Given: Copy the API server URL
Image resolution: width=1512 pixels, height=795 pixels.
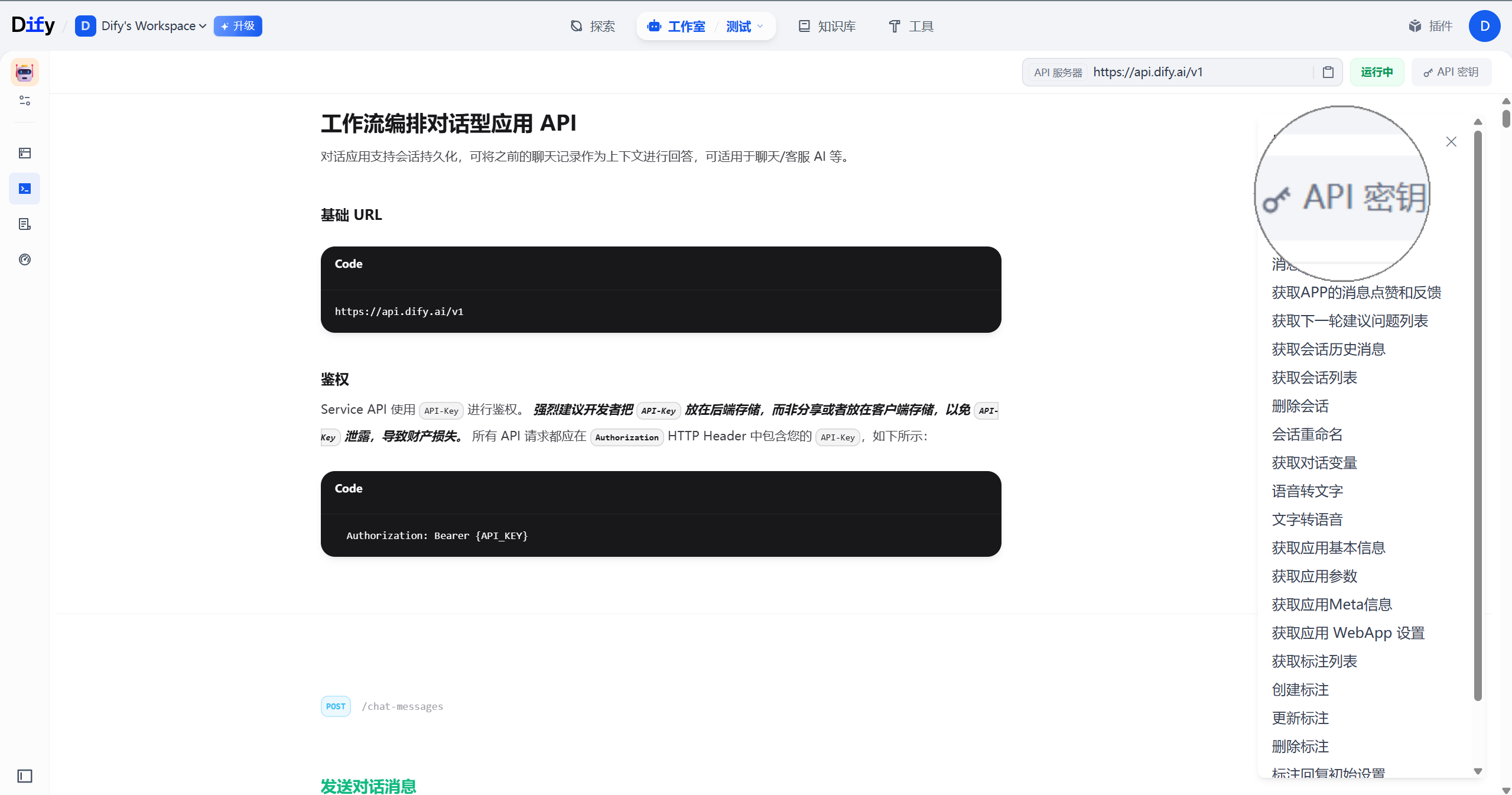Looking at the screenshot, I should [x=1328, y=72].
